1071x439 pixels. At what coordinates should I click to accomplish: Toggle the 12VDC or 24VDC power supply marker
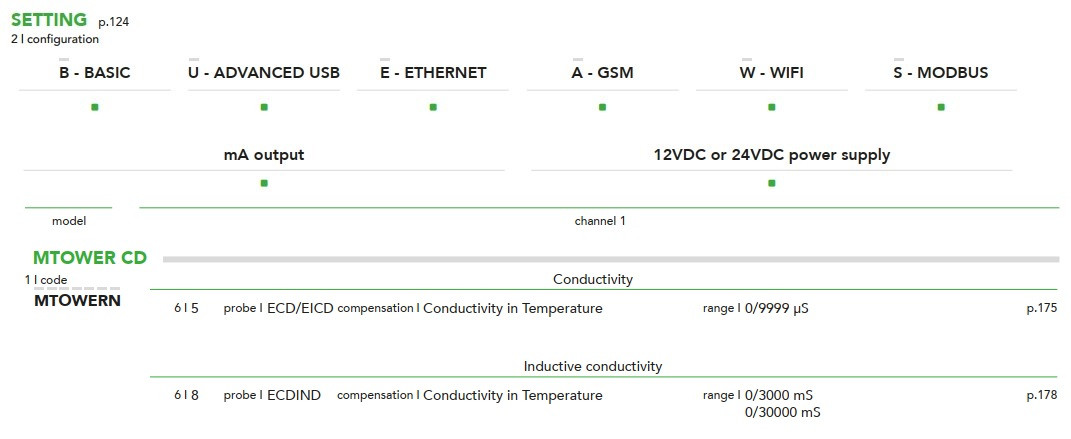pyautogui.click(x=771, y=183)
